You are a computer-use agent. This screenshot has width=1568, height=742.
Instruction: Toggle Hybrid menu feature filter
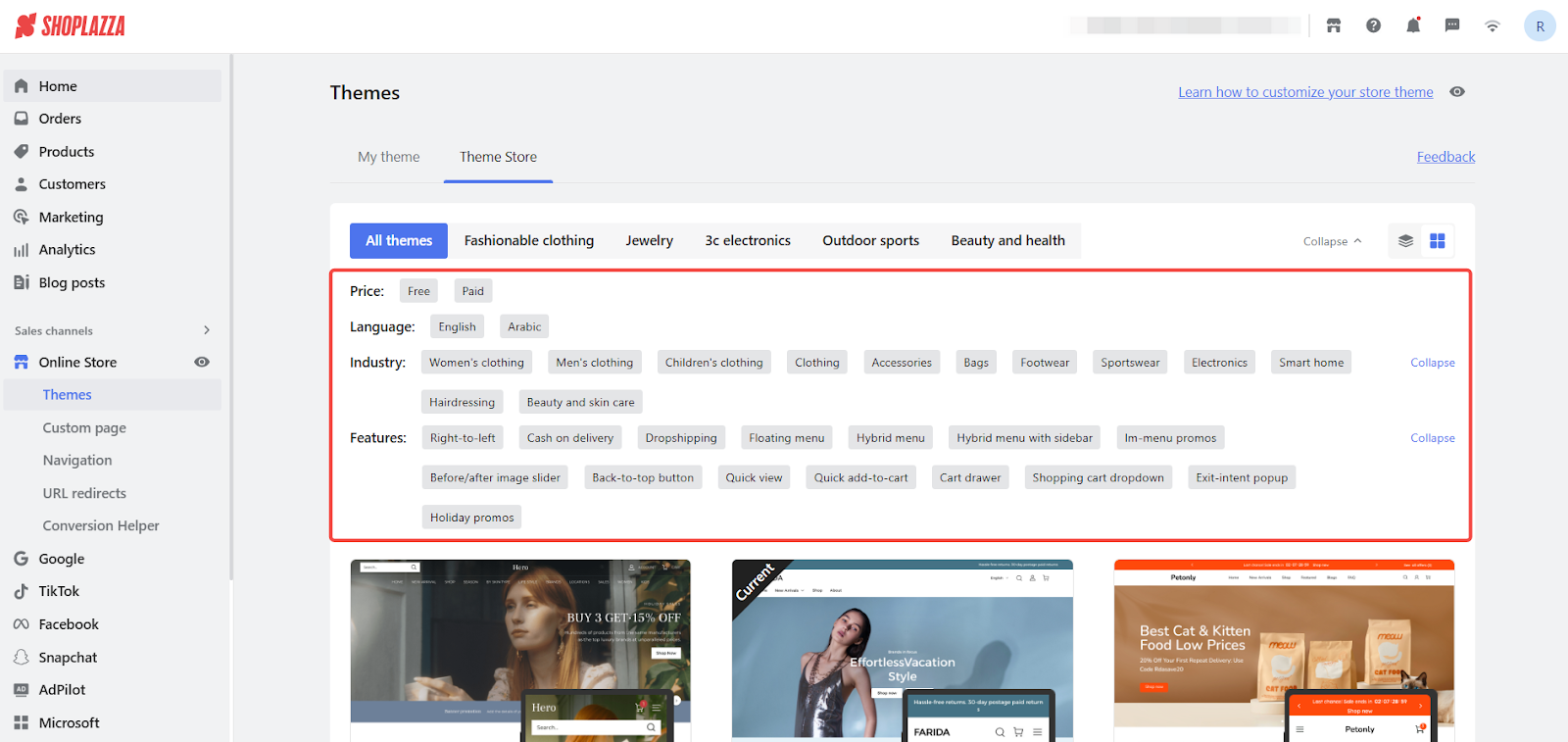(x=891, y=438)
